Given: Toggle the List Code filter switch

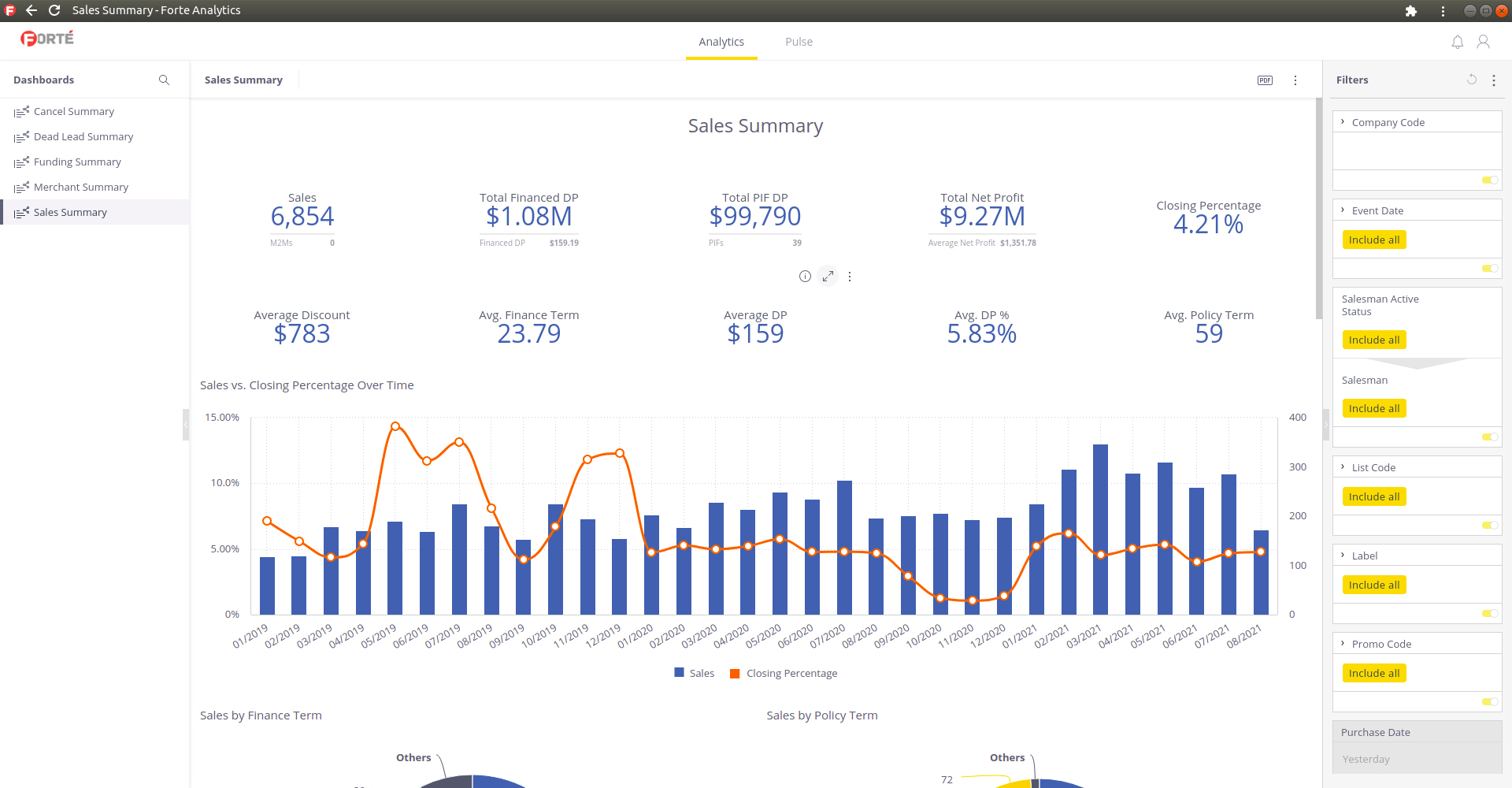Looking at the screenshot, I should [x=1489, y=526].
